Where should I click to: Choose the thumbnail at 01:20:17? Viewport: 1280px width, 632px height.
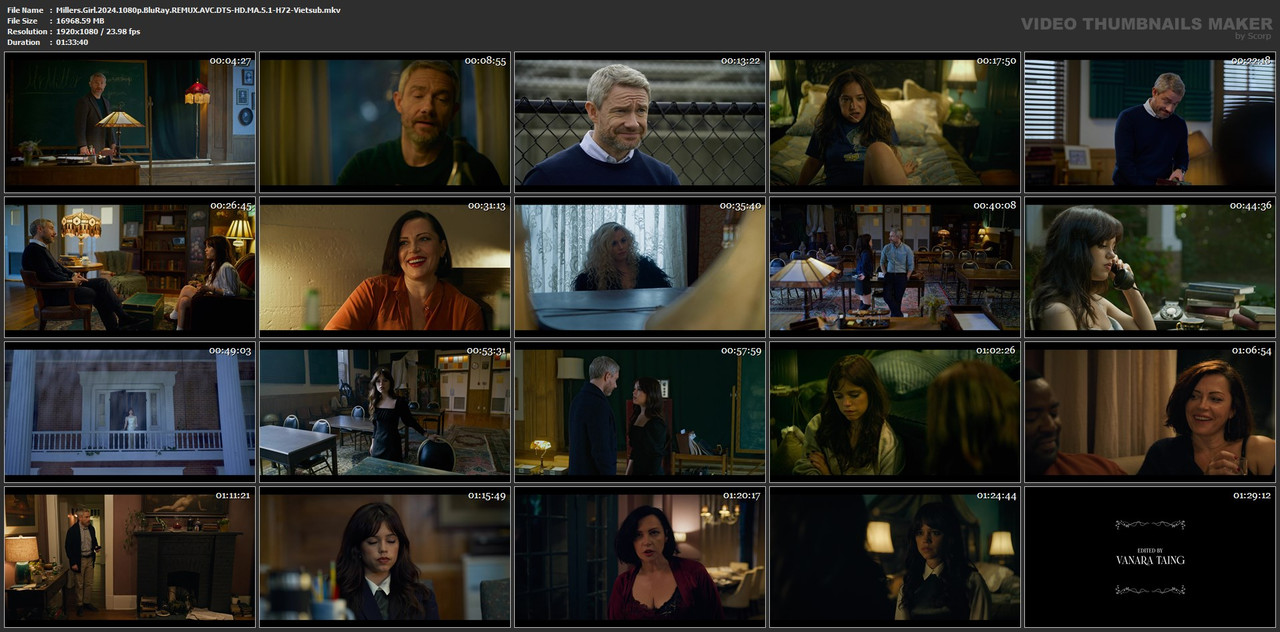640,556
